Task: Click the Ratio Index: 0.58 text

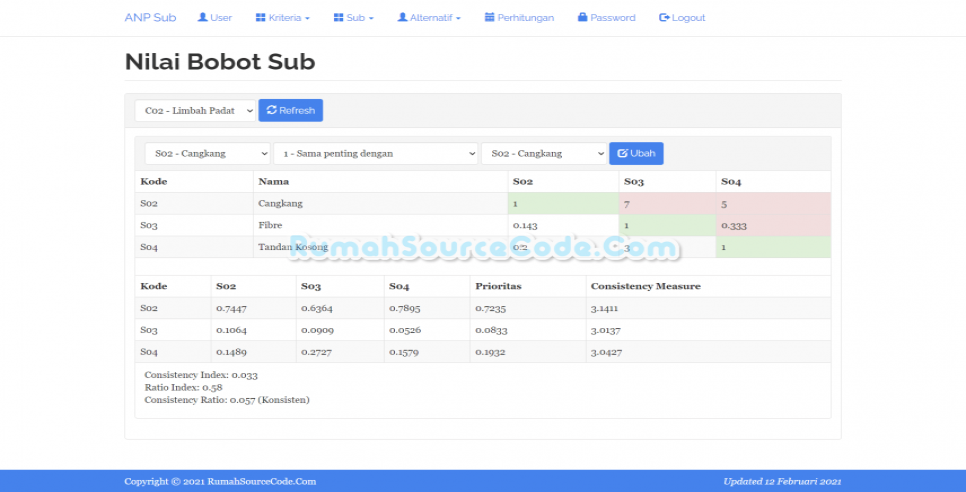Action: (184, 387)
